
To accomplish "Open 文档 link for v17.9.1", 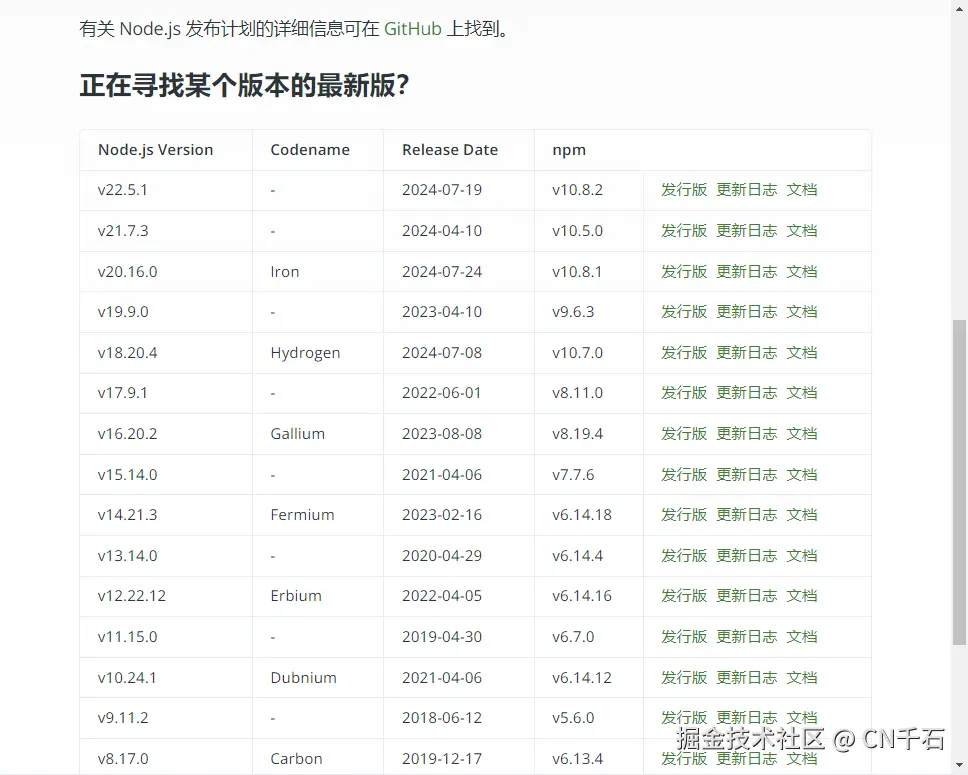I will [801, 392].
